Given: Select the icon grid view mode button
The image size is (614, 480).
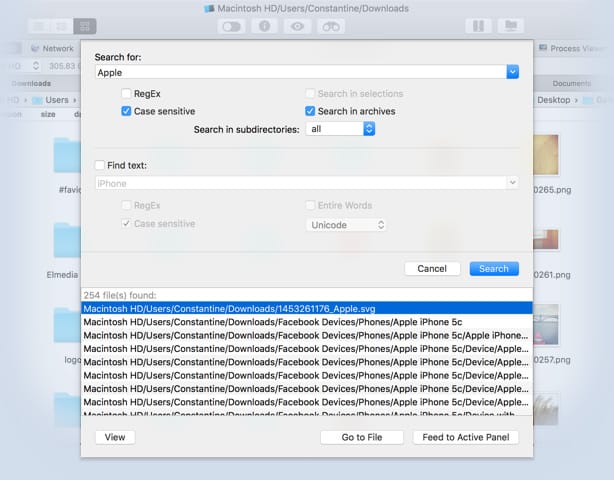Looking at the screenshot, I should click(x=85, y=26).
